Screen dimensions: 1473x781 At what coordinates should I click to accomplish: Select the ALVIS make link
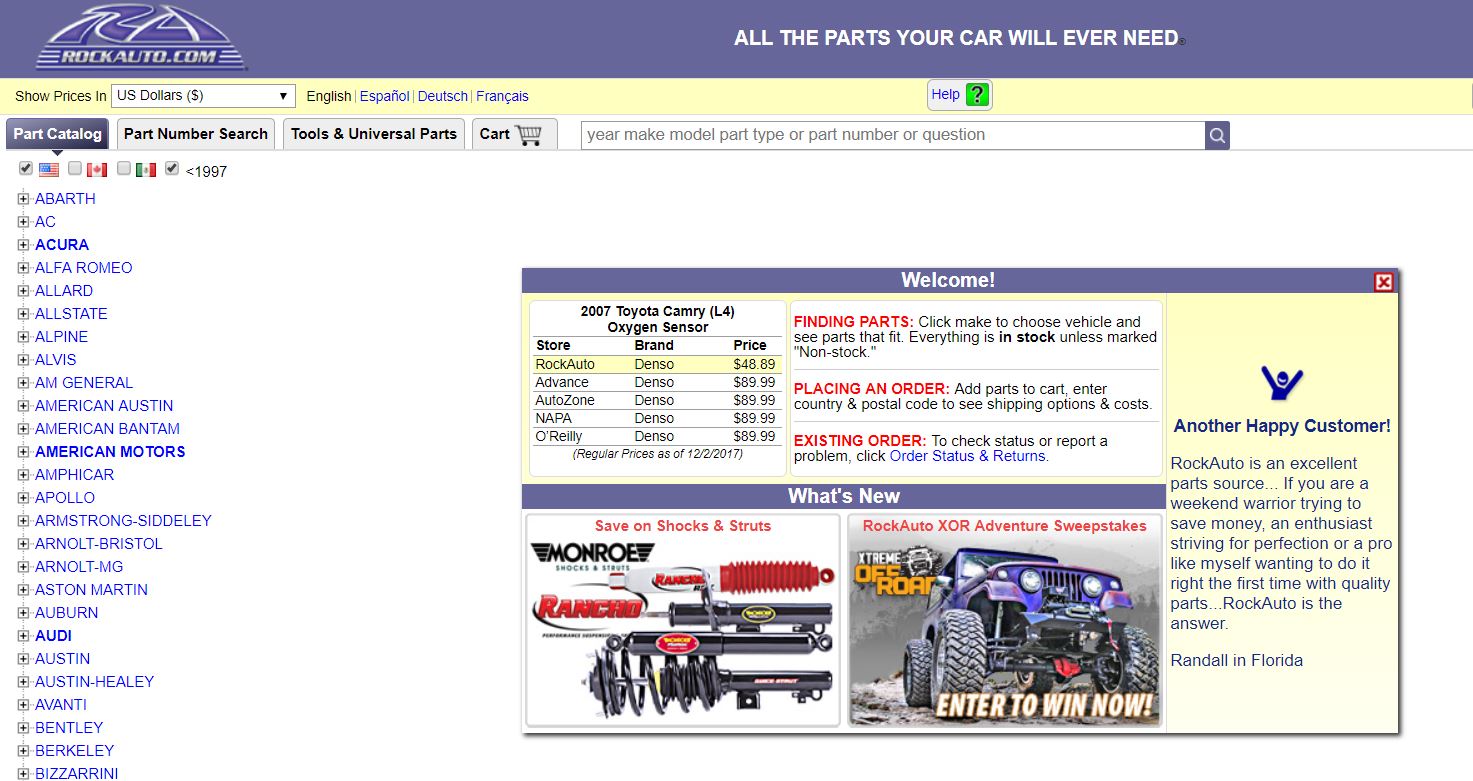55,360
